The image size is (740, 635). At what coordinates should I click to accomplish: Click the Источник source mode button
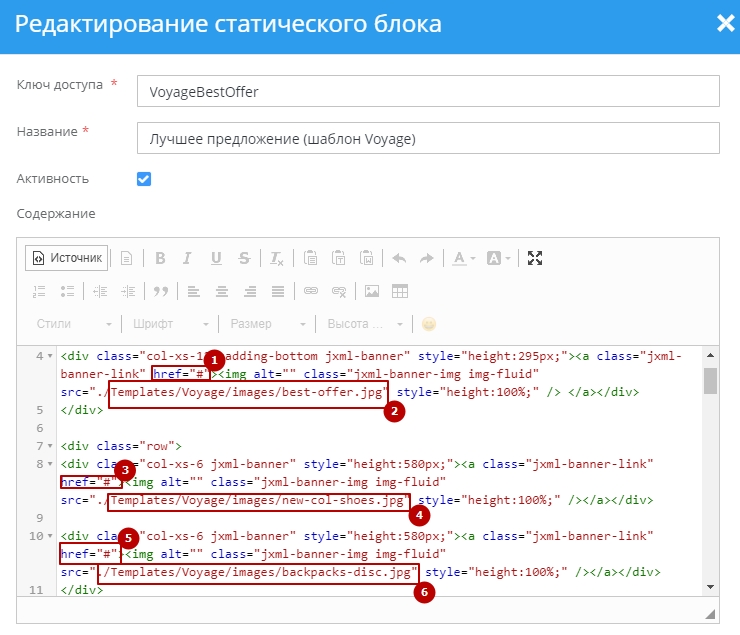pos(67,258)
